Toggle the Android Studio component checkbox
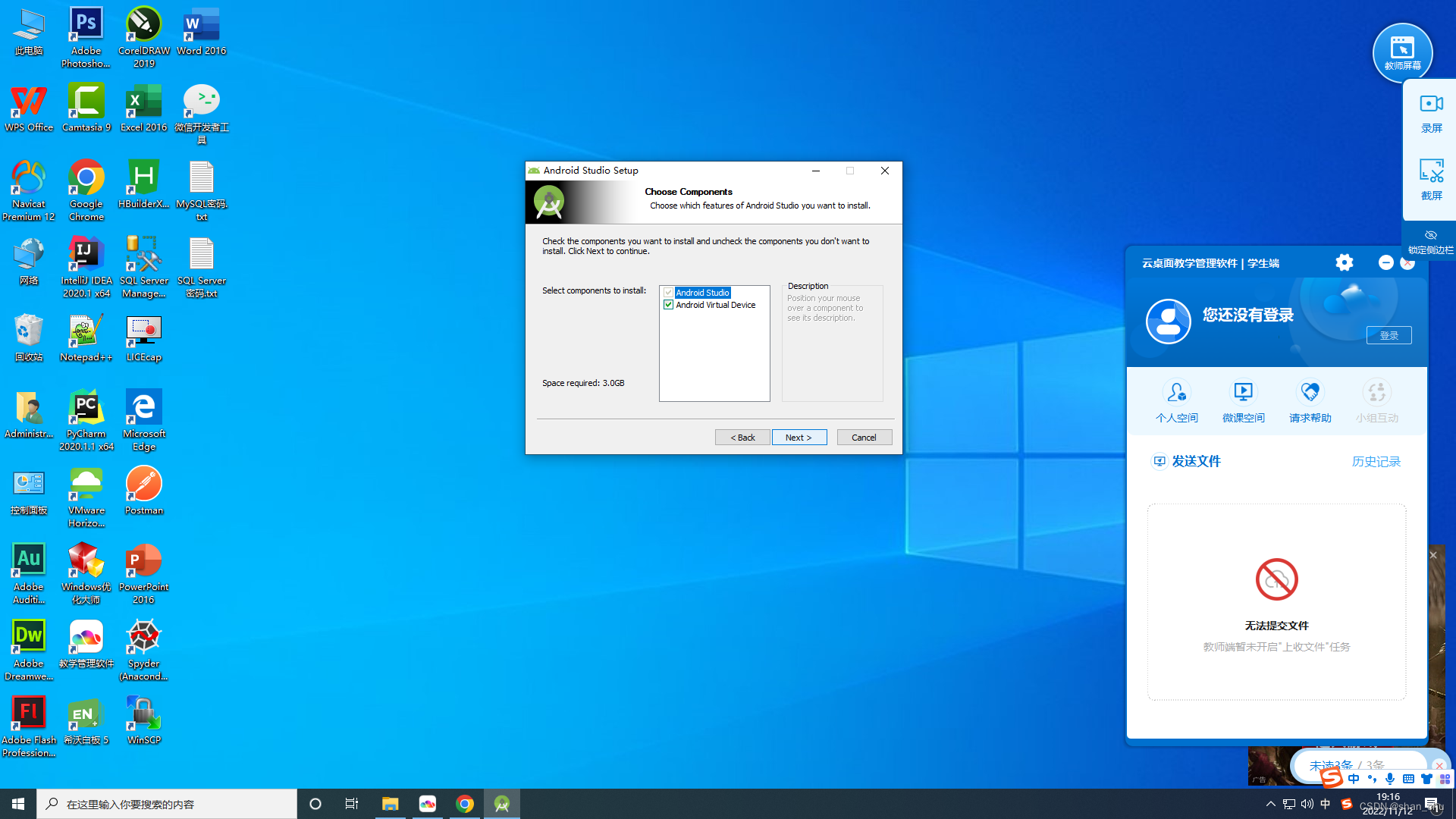 (668, 293)
